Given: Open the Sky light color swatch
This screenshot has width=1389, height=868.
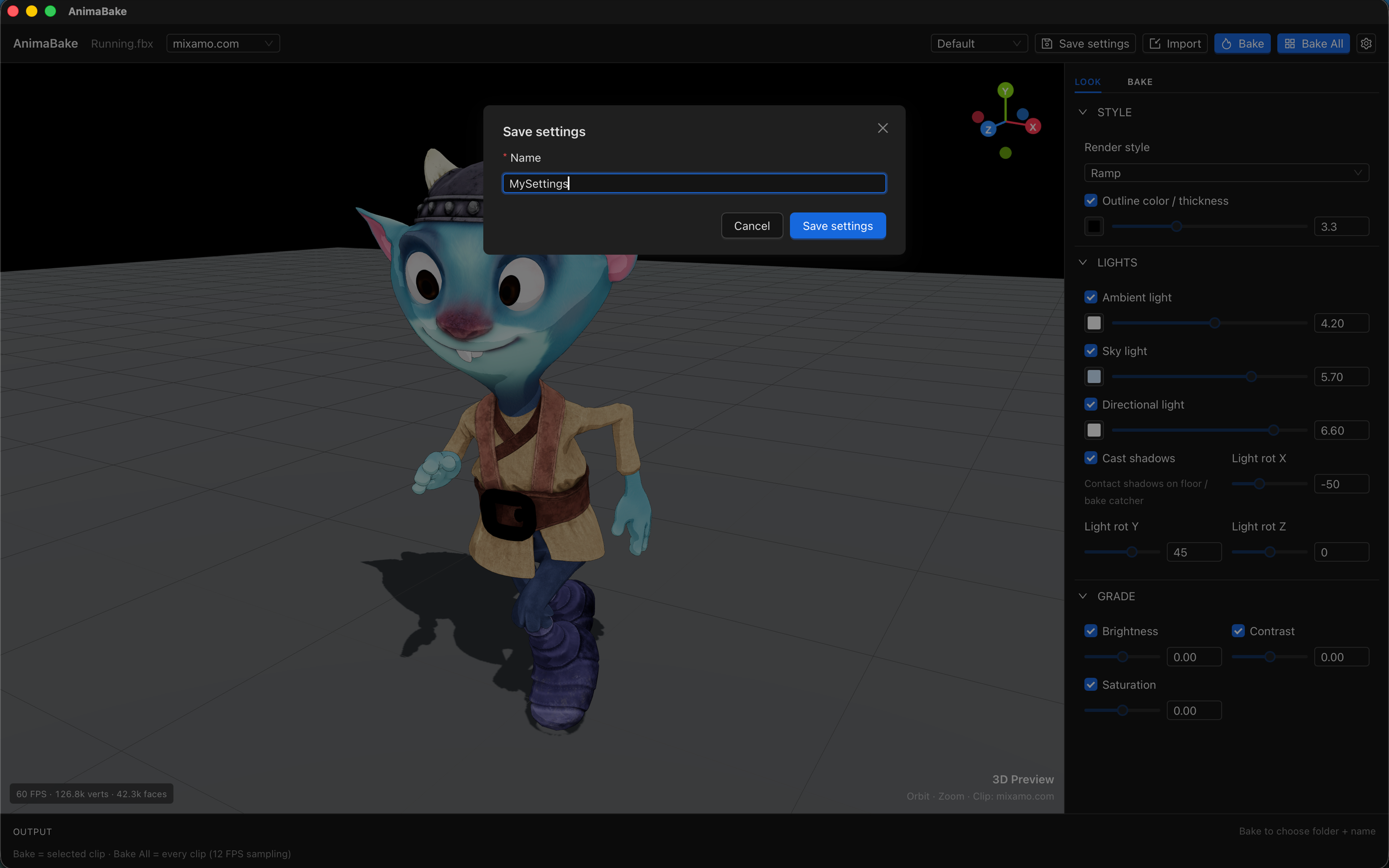Looking at the screenshot, I should click(1094, 377).
